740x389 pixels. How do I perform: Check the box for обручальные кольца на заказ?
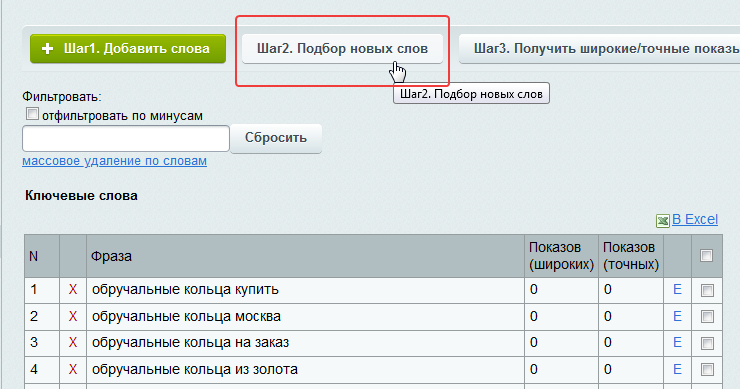(707, 343)
